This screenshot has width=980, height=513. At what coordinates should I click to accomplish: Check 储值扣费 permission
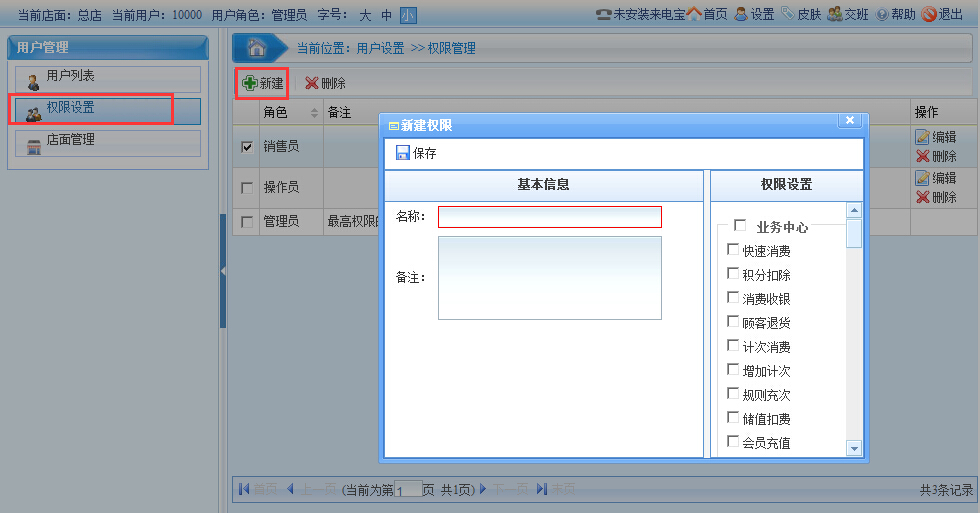coord(733,417)
